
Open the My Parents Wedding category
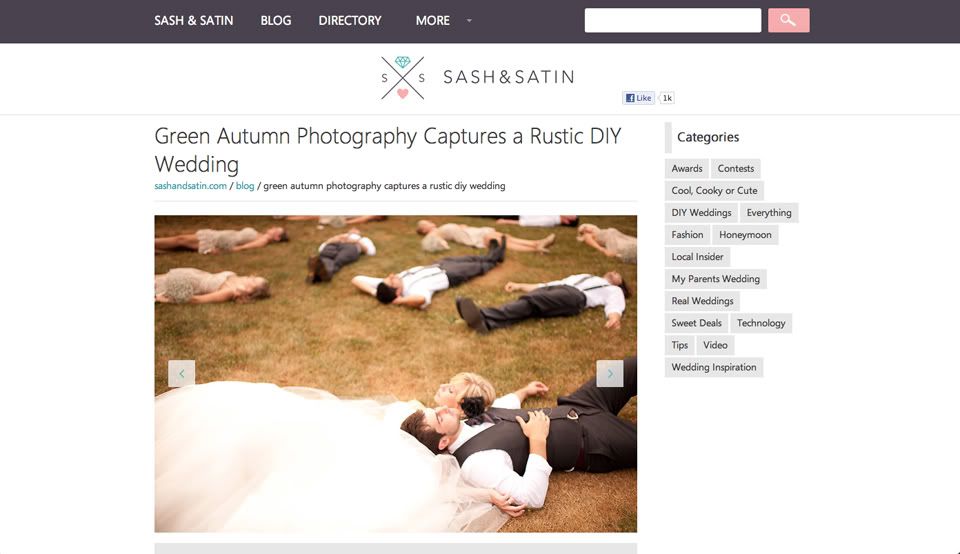pos(715,279)
